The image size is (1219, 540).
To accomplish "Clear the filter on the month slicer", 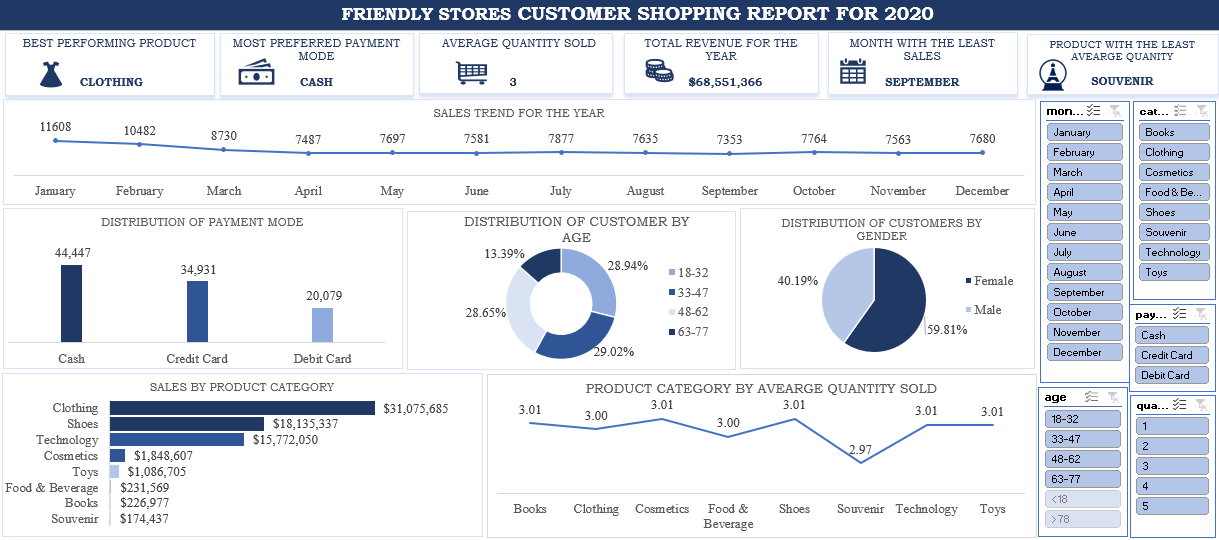I will (x=1114, y=111).
